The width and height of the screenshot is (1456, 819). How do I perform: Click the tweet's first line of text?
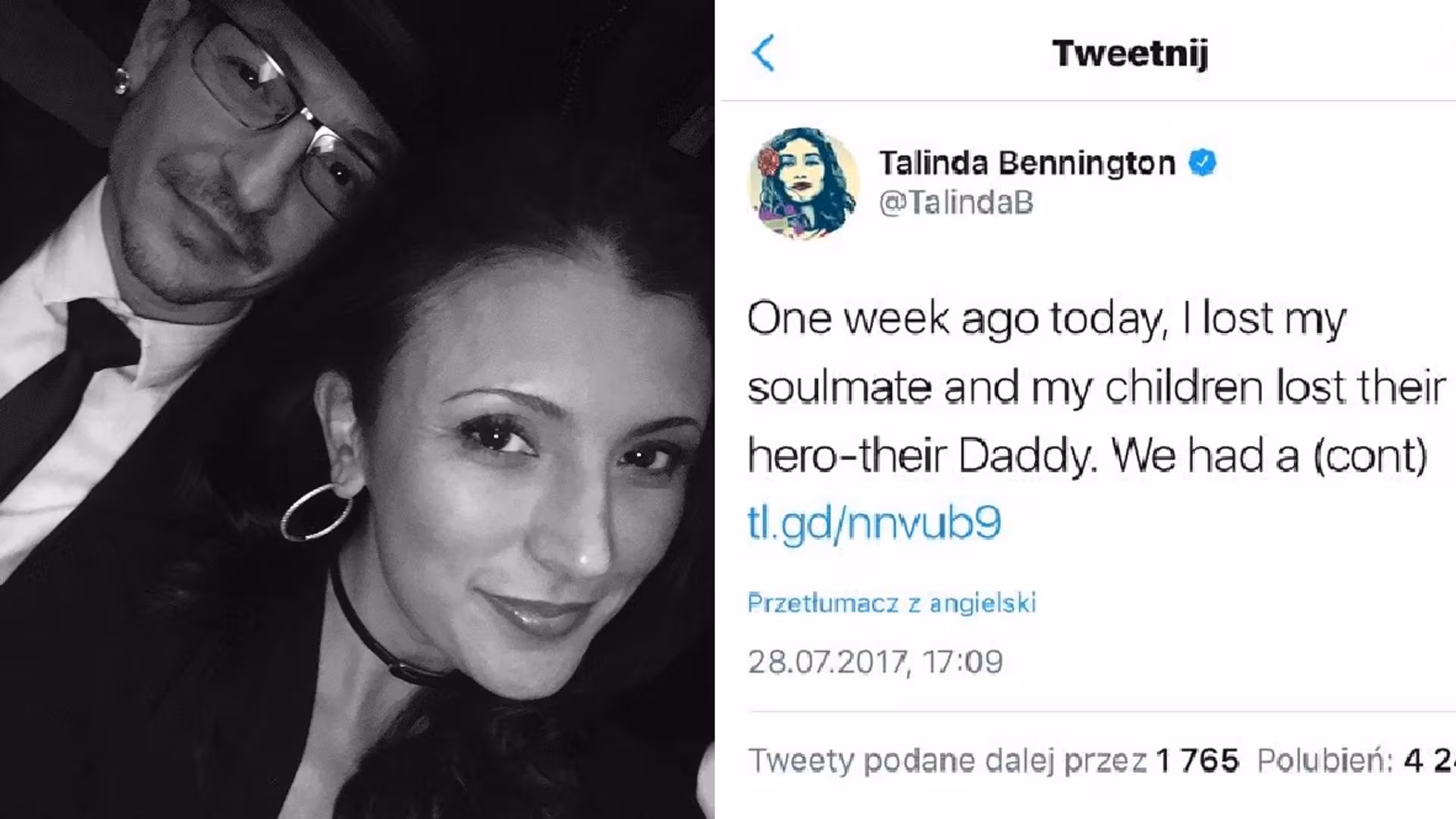1046,318
